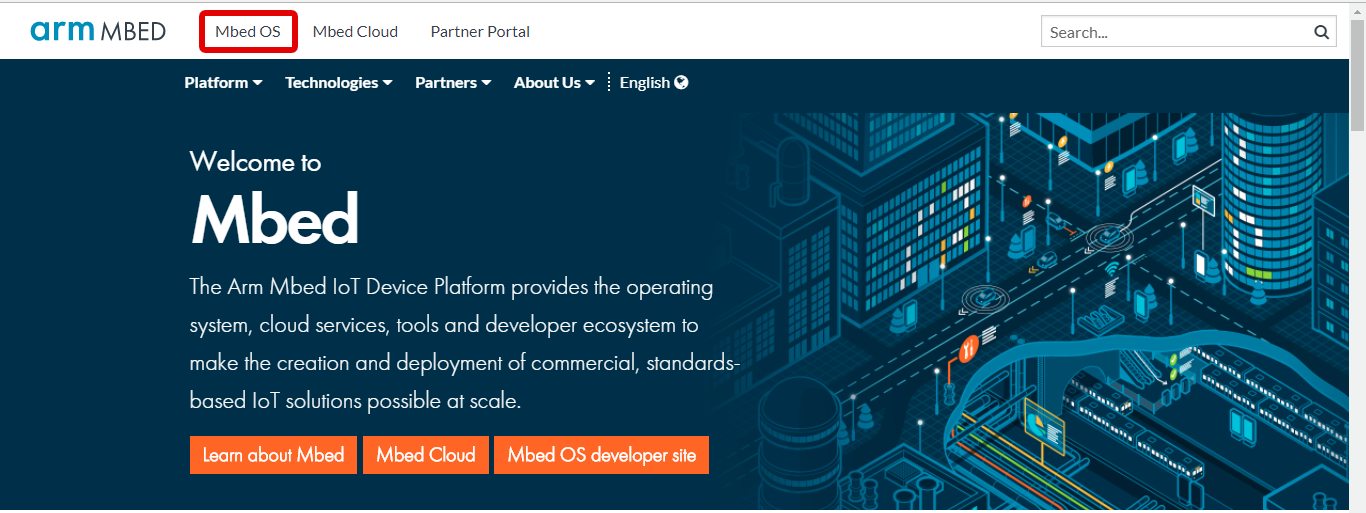Go to the Mbed OS developer site button
1366x513 pixels.
[601, 455]
